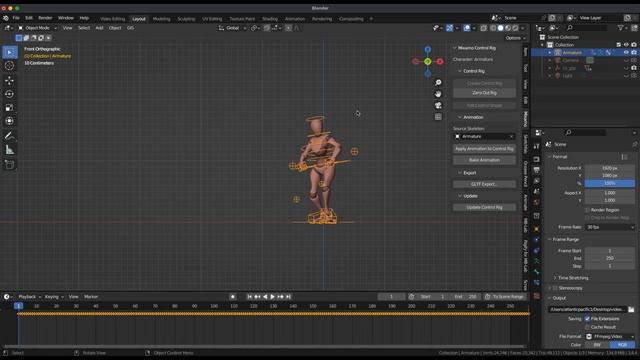Screen dimensions: 640x360
Task: Open the Source Skeleton Armature selector
Action: 484,136
